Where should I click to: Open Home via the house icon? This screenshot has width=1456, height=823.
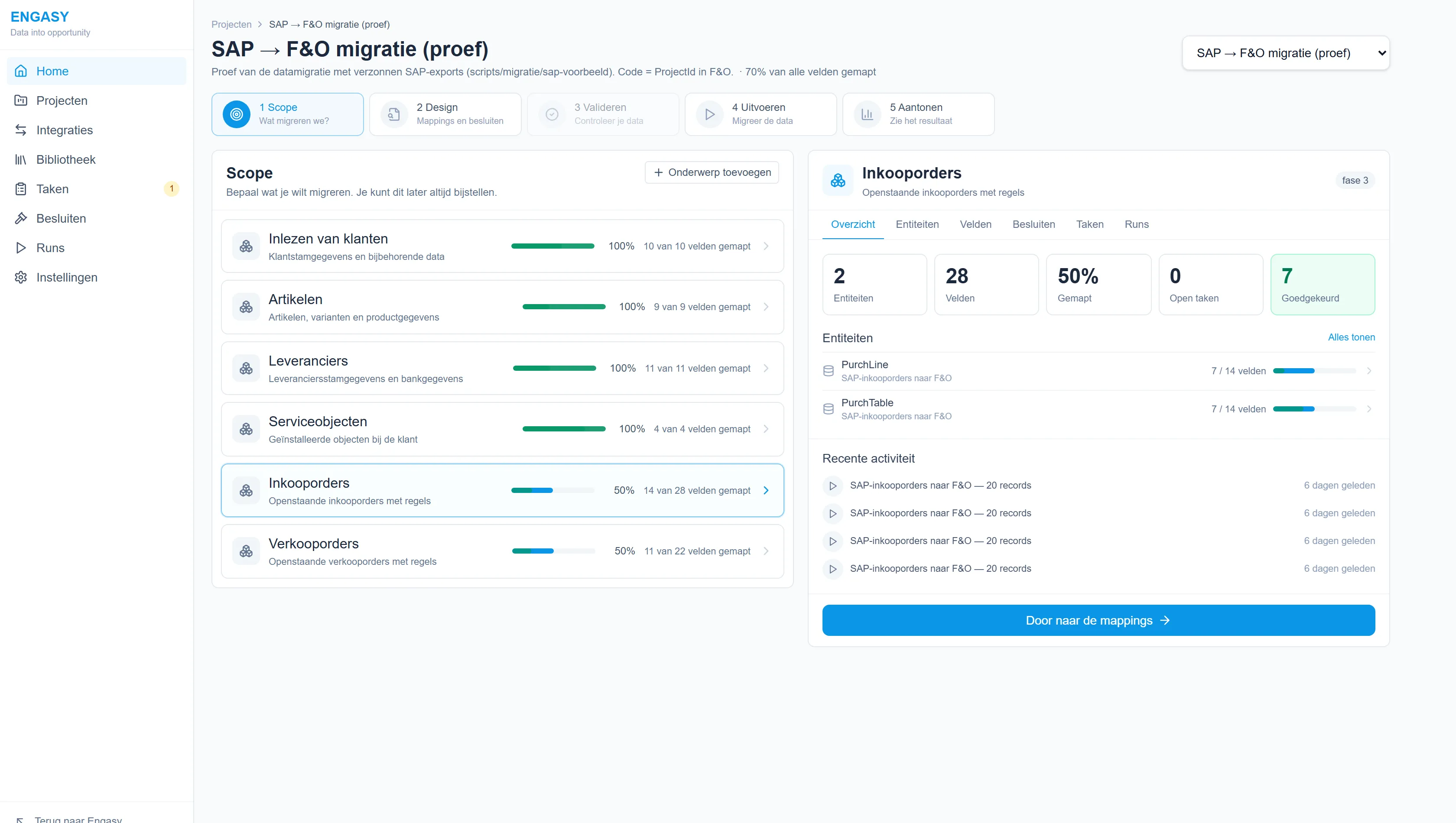[x=21, y=71]
